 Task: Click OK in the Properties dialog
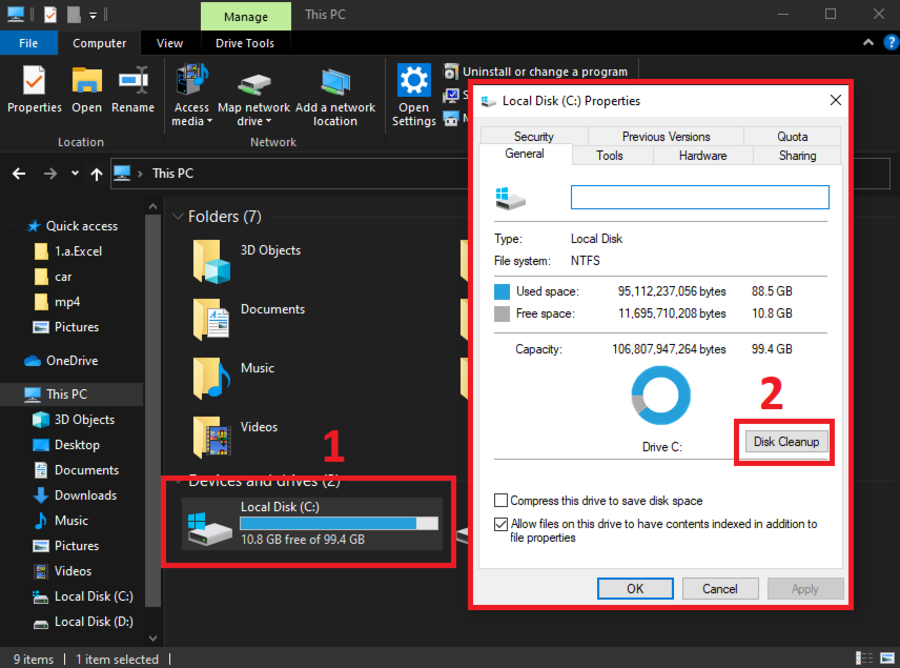pos(635,589)
